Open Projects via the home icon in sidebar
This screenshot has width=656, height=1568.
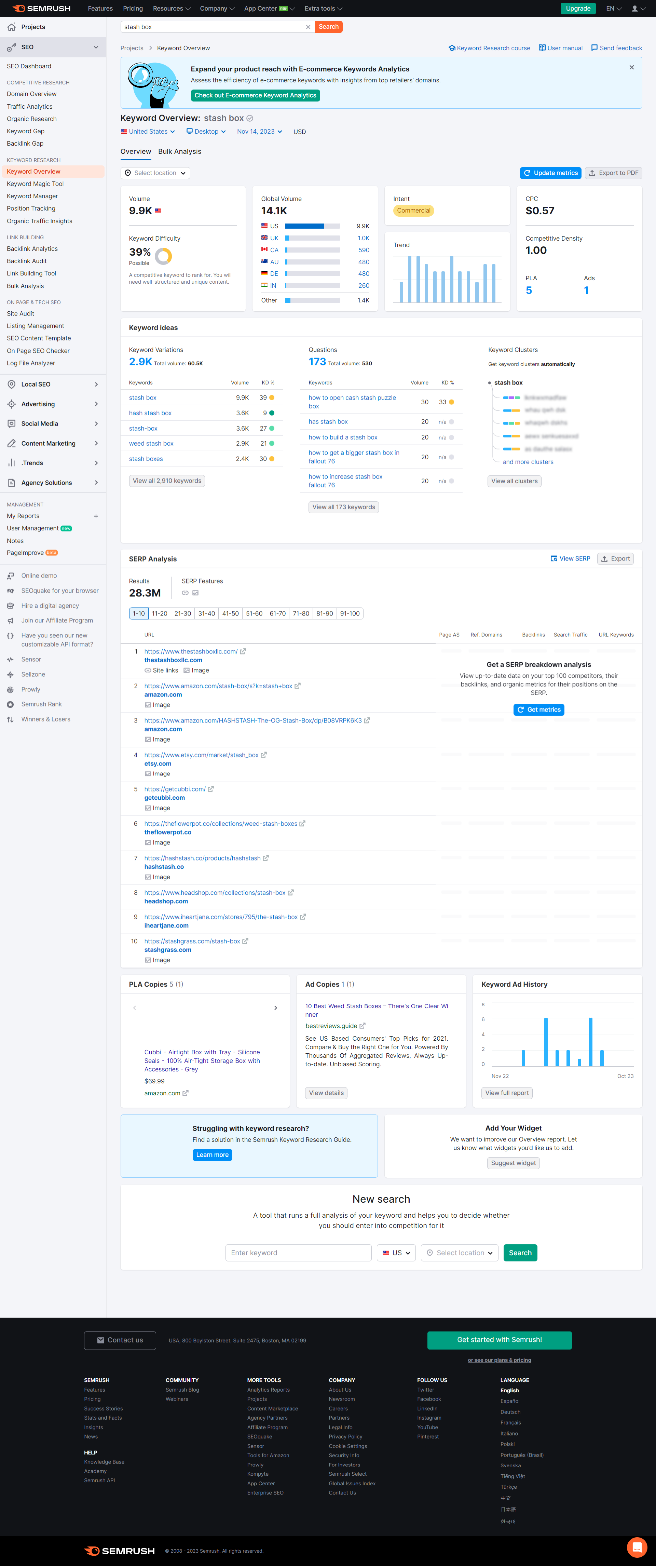11,27
